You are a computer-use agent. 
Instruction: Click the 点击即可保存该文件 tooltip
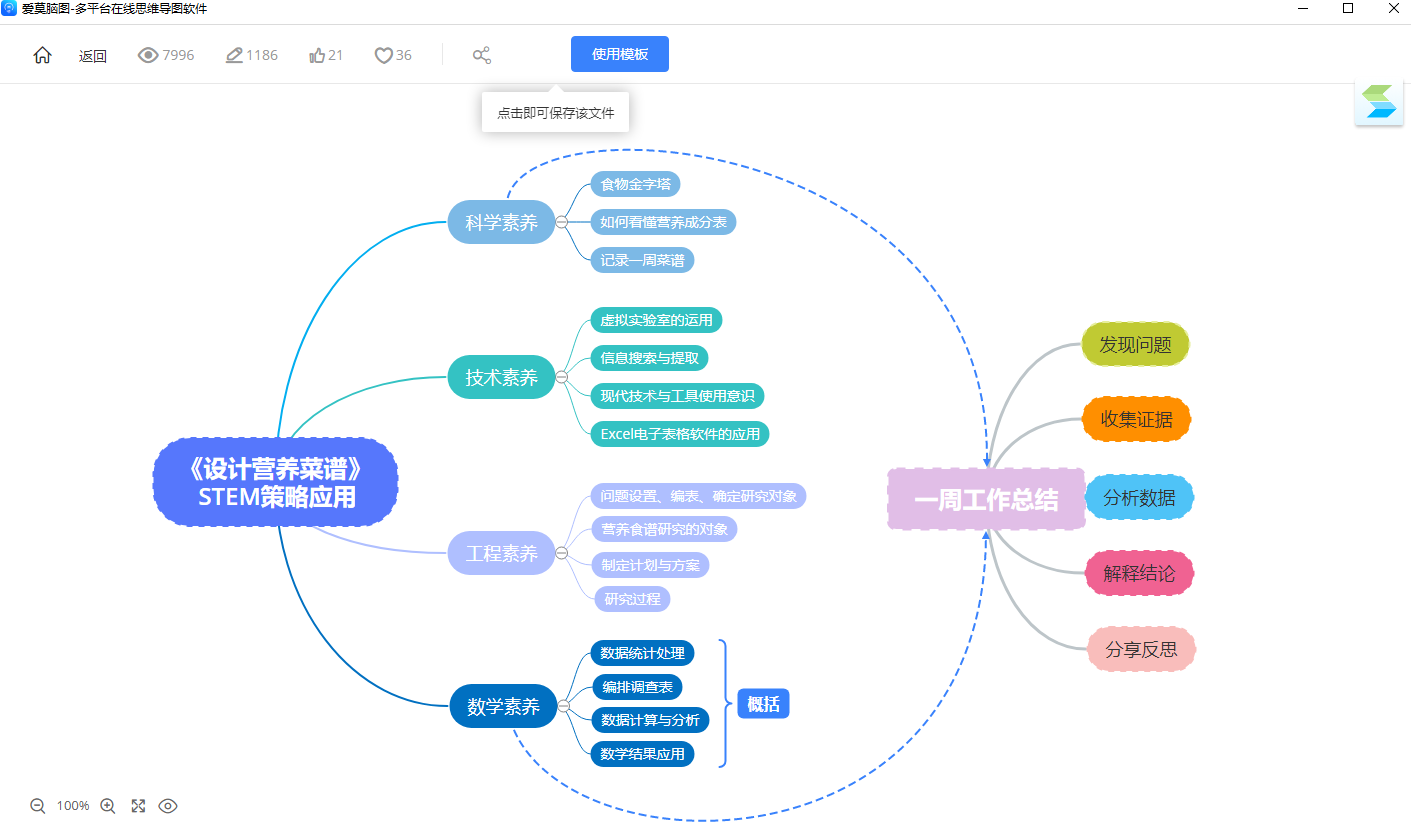tap(556, 113)
